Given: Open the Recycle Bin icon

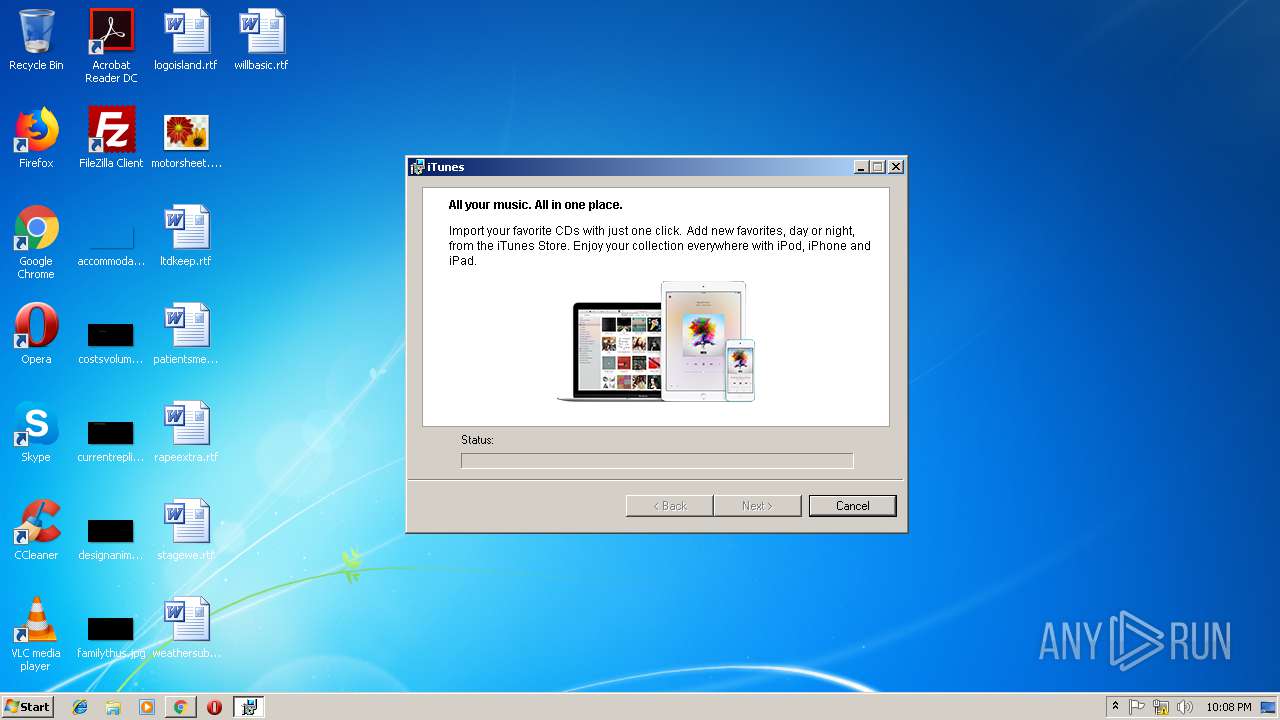Looking at the screenshot, I should 36,40.
